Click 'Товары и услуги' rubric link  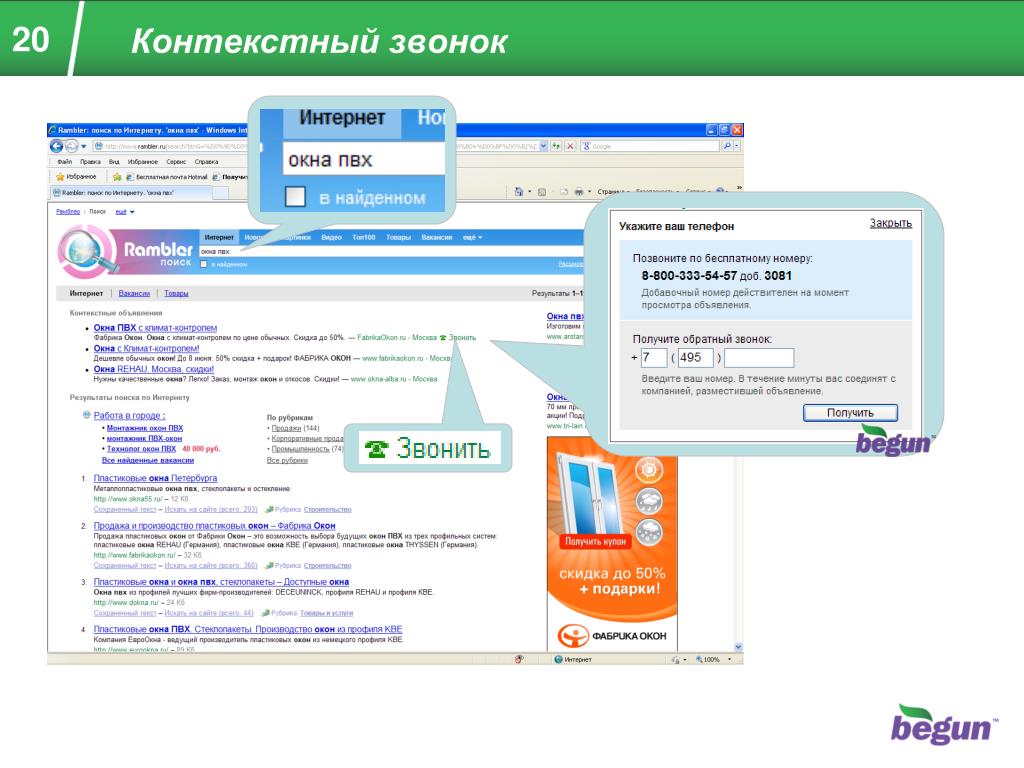[326, 613]
